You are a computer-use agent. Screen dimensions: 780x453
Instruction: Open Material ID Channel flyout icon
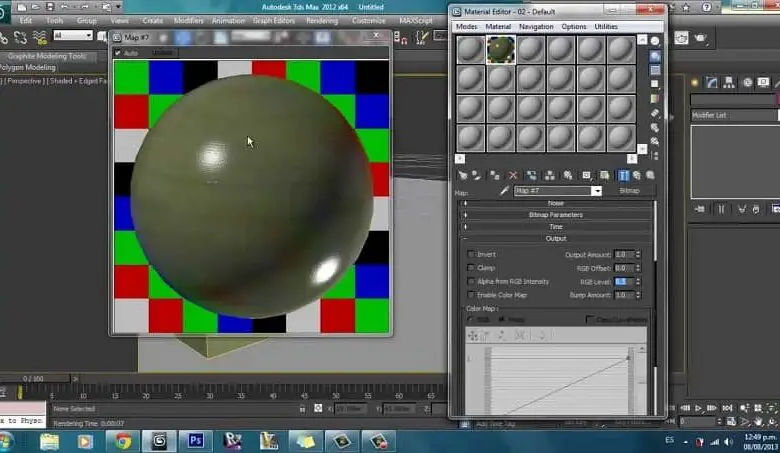(x=586, y=175)
